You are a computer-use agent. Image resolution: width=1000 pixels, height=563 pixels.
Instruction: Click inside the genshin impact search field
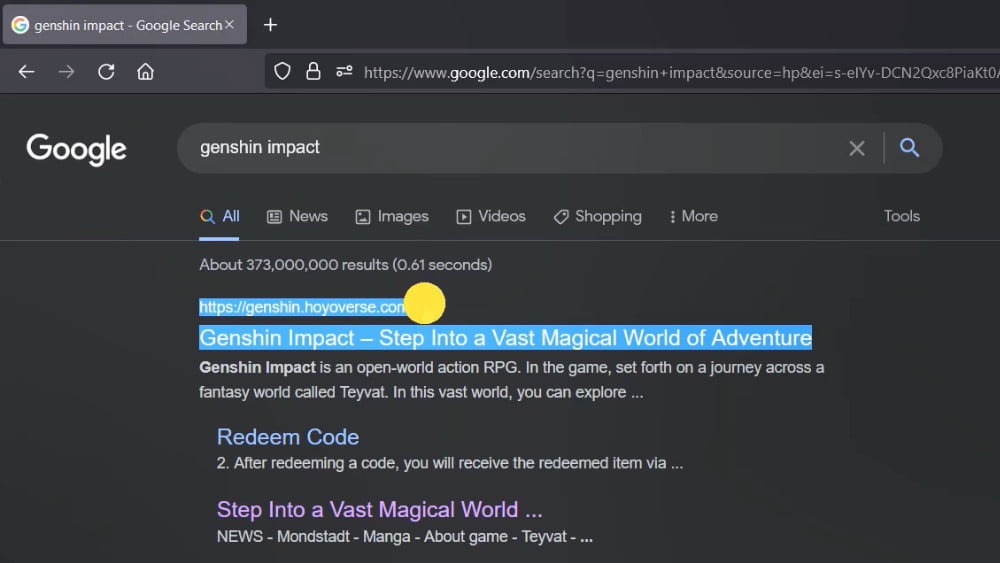click(x=500, y=148)
